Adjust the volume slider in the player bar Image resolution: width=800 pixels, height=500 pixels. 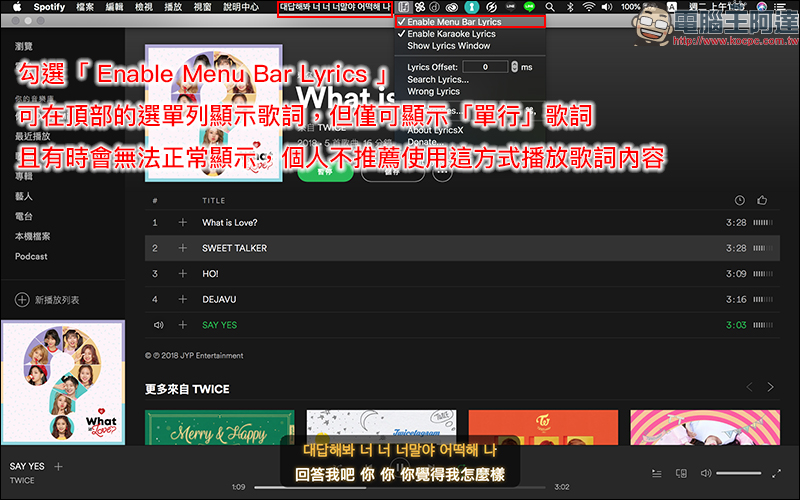pyautogui.click(x=738, y=473)
